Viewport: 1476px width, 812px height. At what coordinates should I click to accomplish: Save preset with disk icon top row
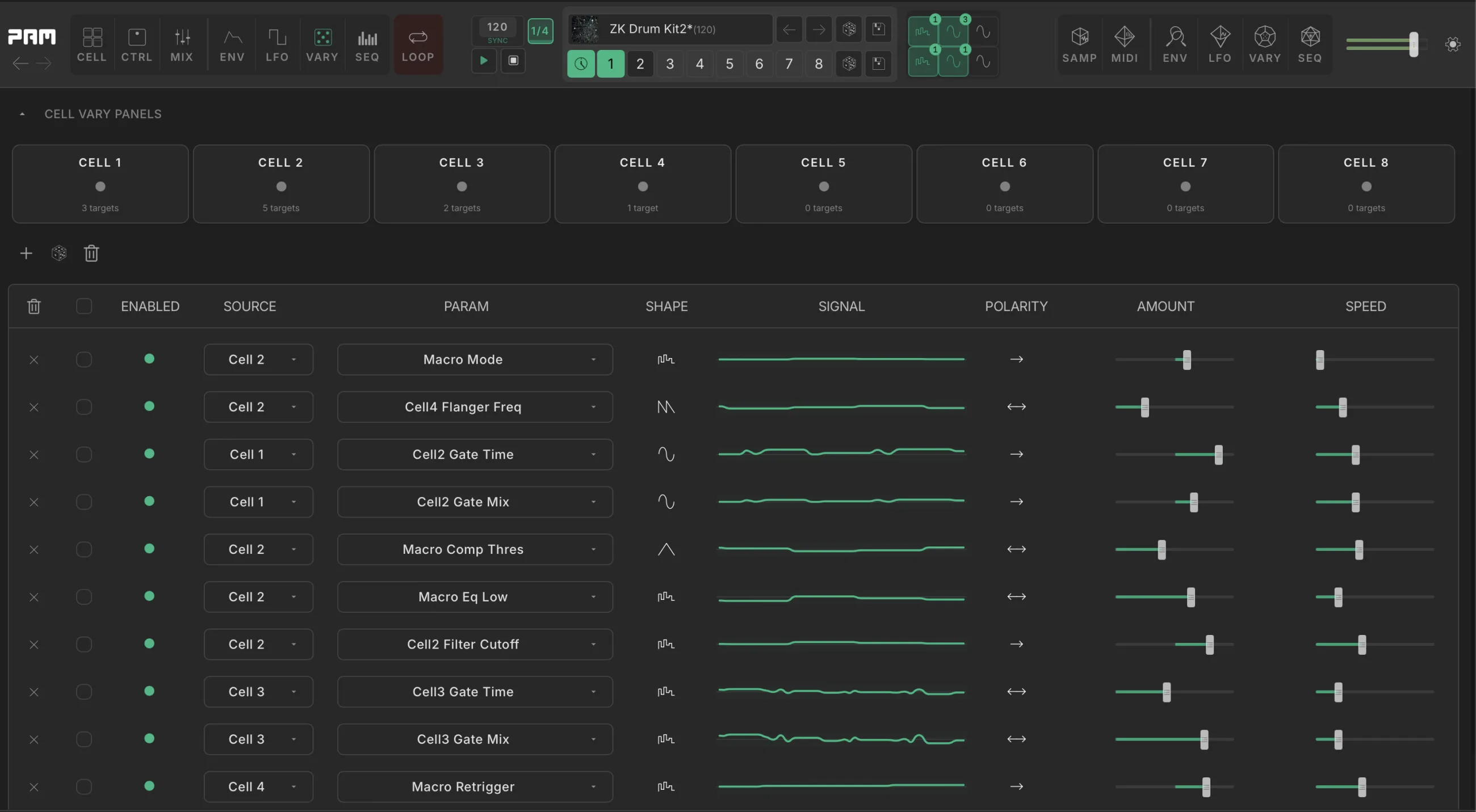coord(878,29)
